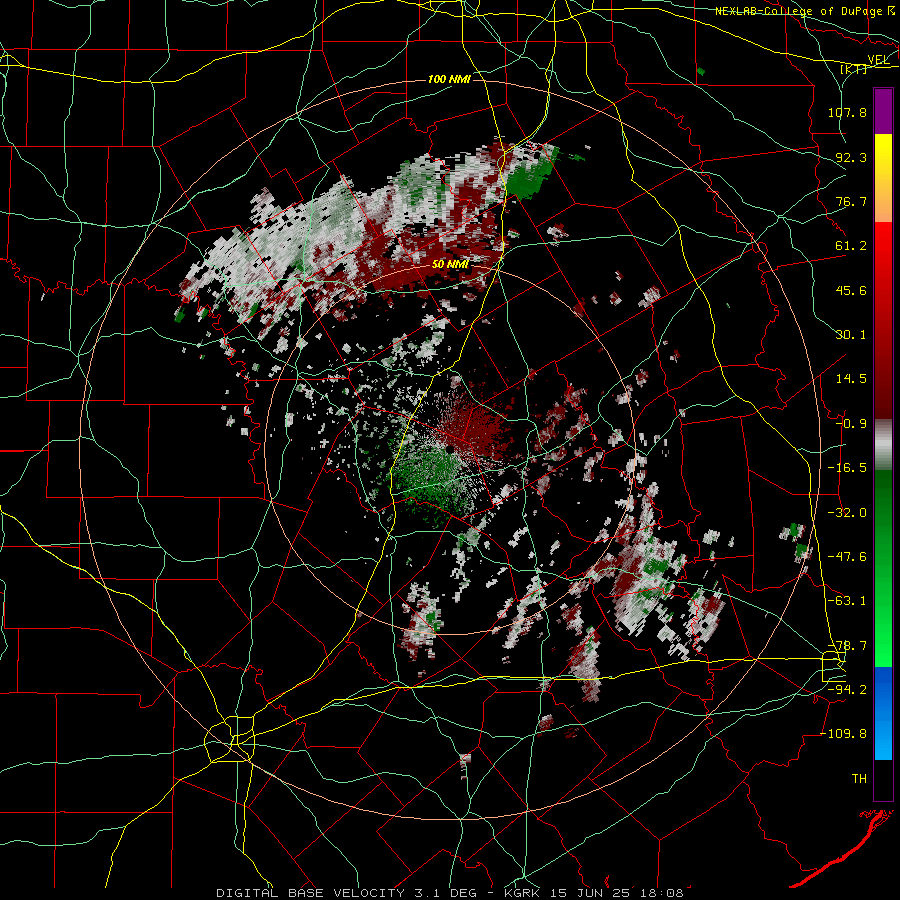Click the -78.7 velocity scale value

[847, 646]
